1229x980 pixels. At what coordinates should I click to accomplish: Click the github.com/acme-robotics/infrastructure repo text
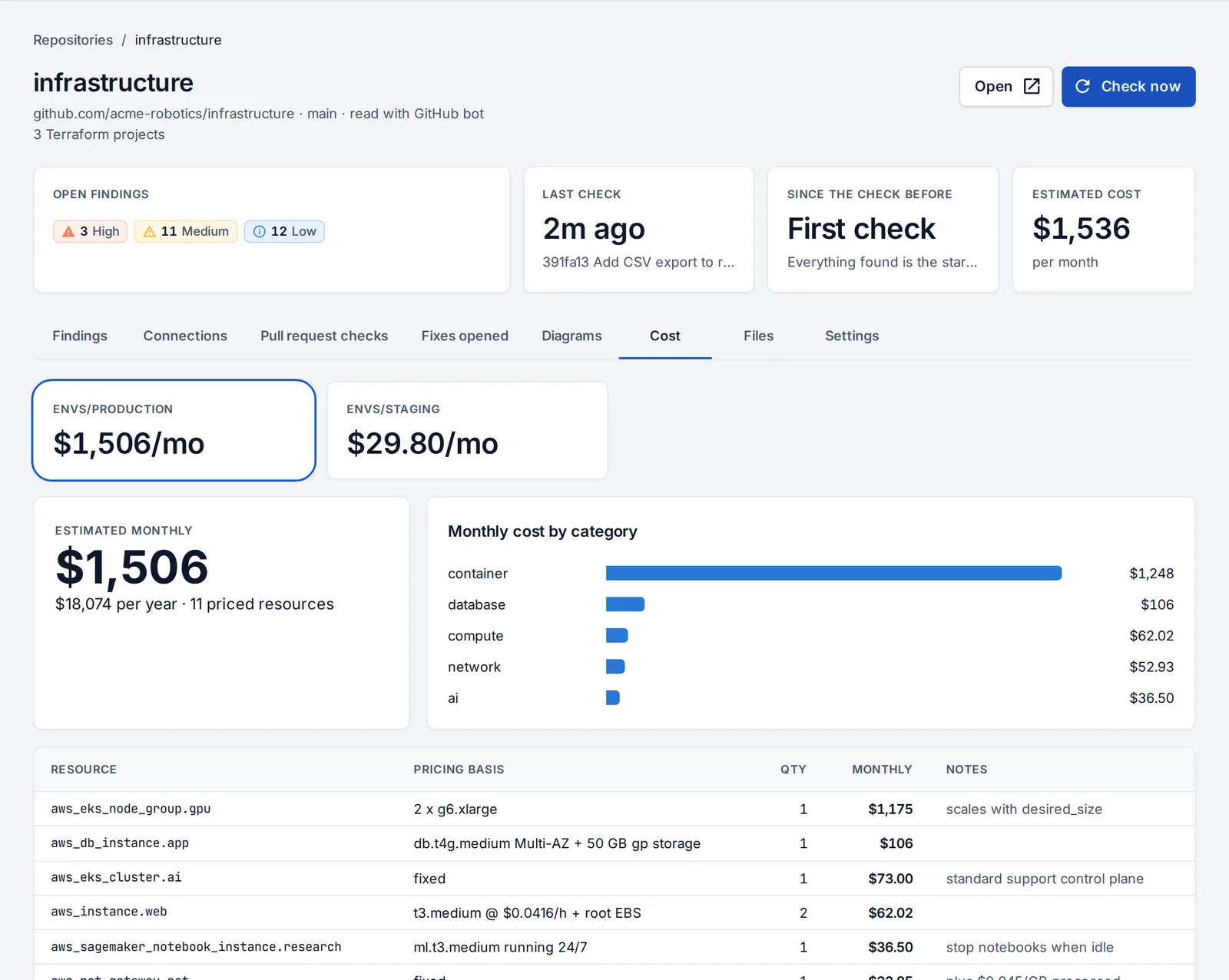tap(164, 114)
